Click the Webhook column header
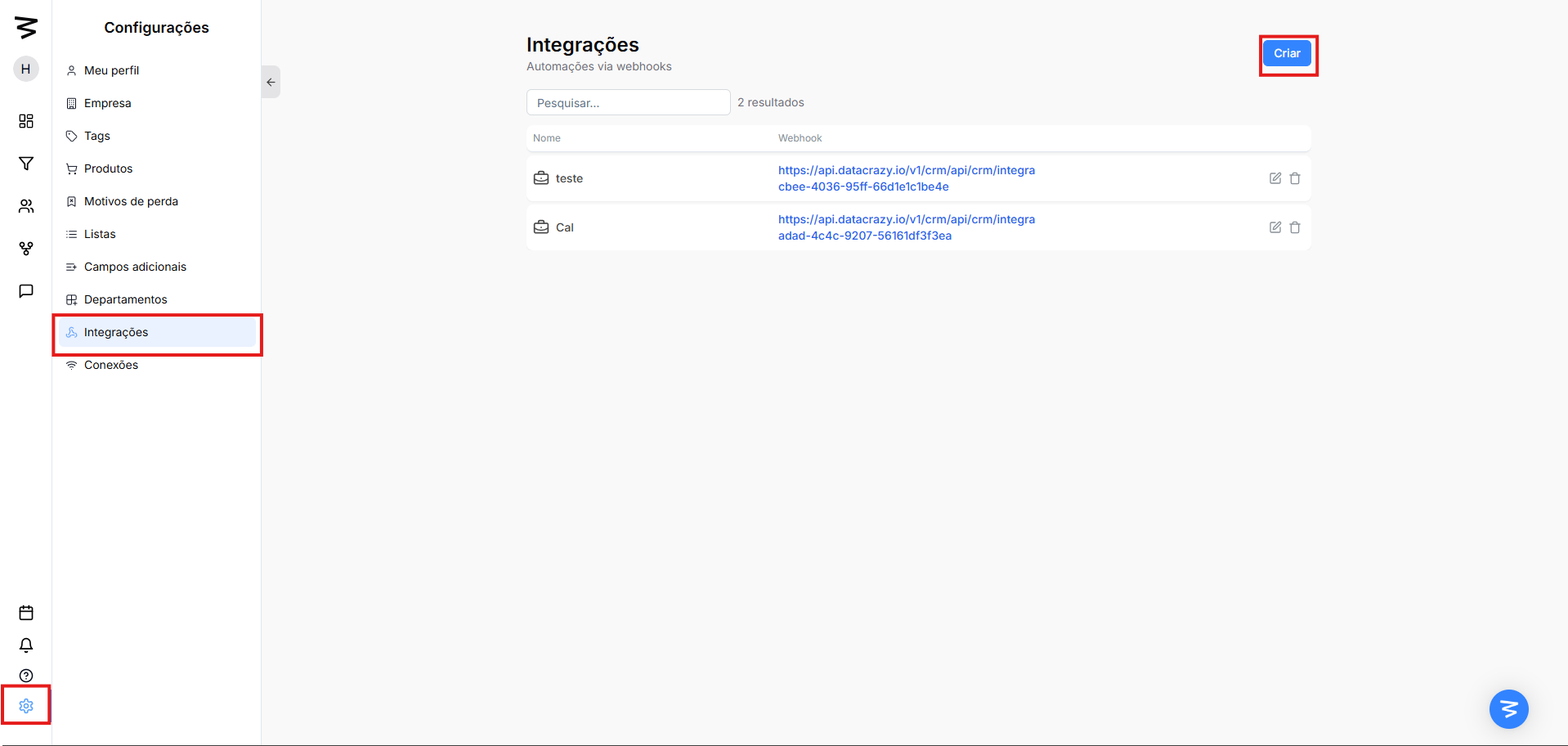 800,138
